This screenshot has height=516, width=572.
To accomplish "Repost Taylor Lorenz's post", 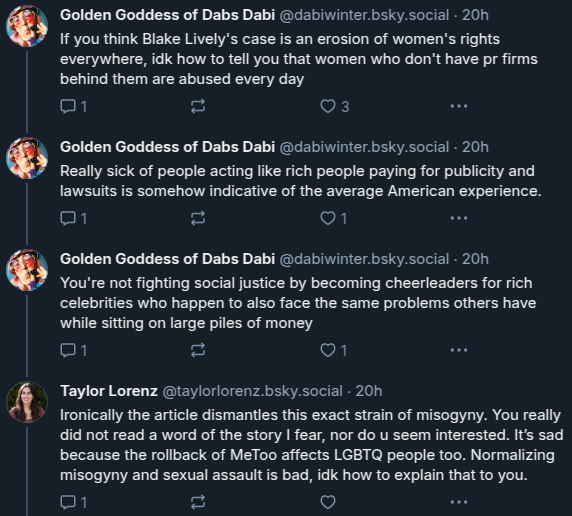I will 198,502.
